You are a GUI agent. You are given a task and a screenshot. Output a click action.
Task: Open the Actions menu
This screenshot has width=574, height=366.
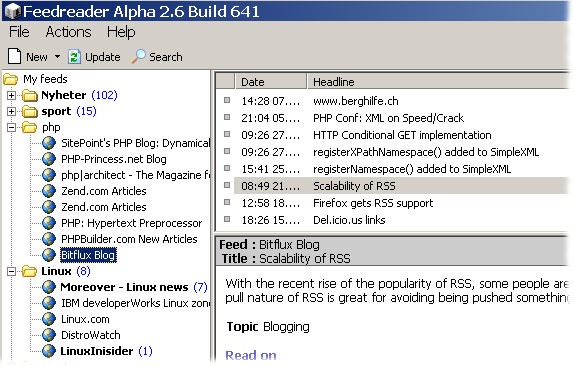(68, 32)
